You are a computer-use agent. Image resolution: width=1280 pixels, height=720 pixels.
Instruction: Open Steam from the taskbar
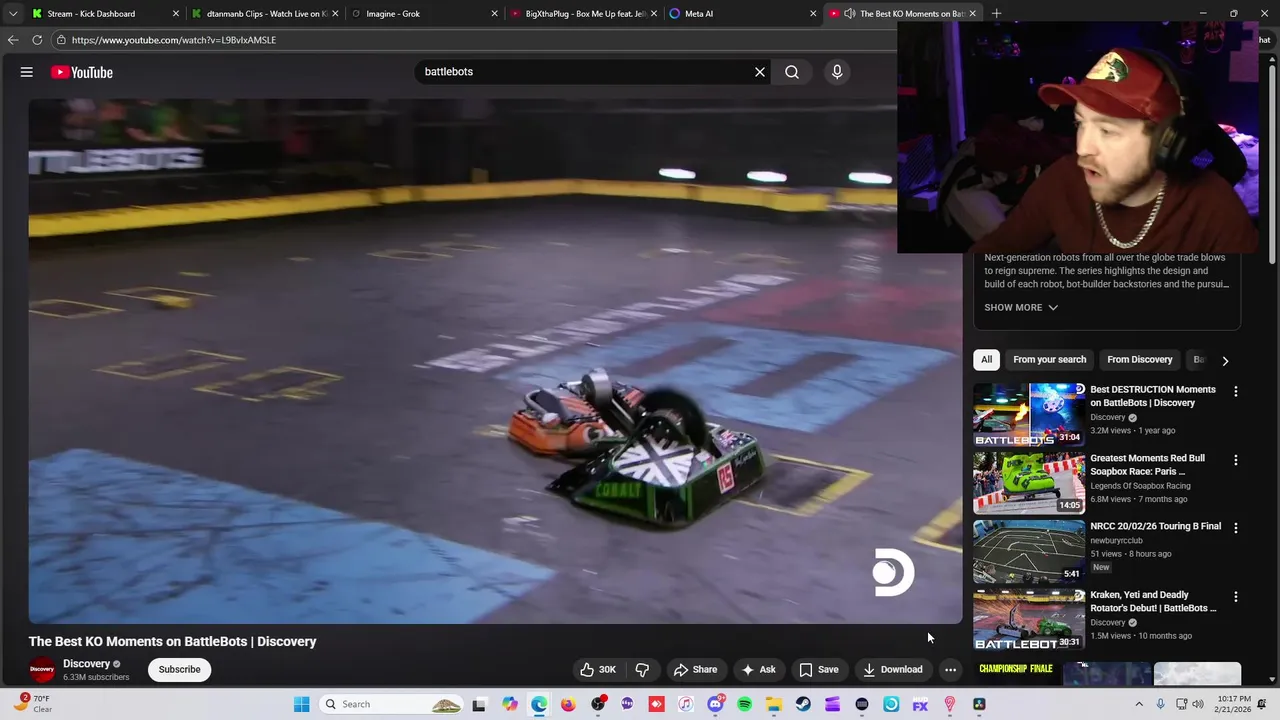tap(803, 704)
